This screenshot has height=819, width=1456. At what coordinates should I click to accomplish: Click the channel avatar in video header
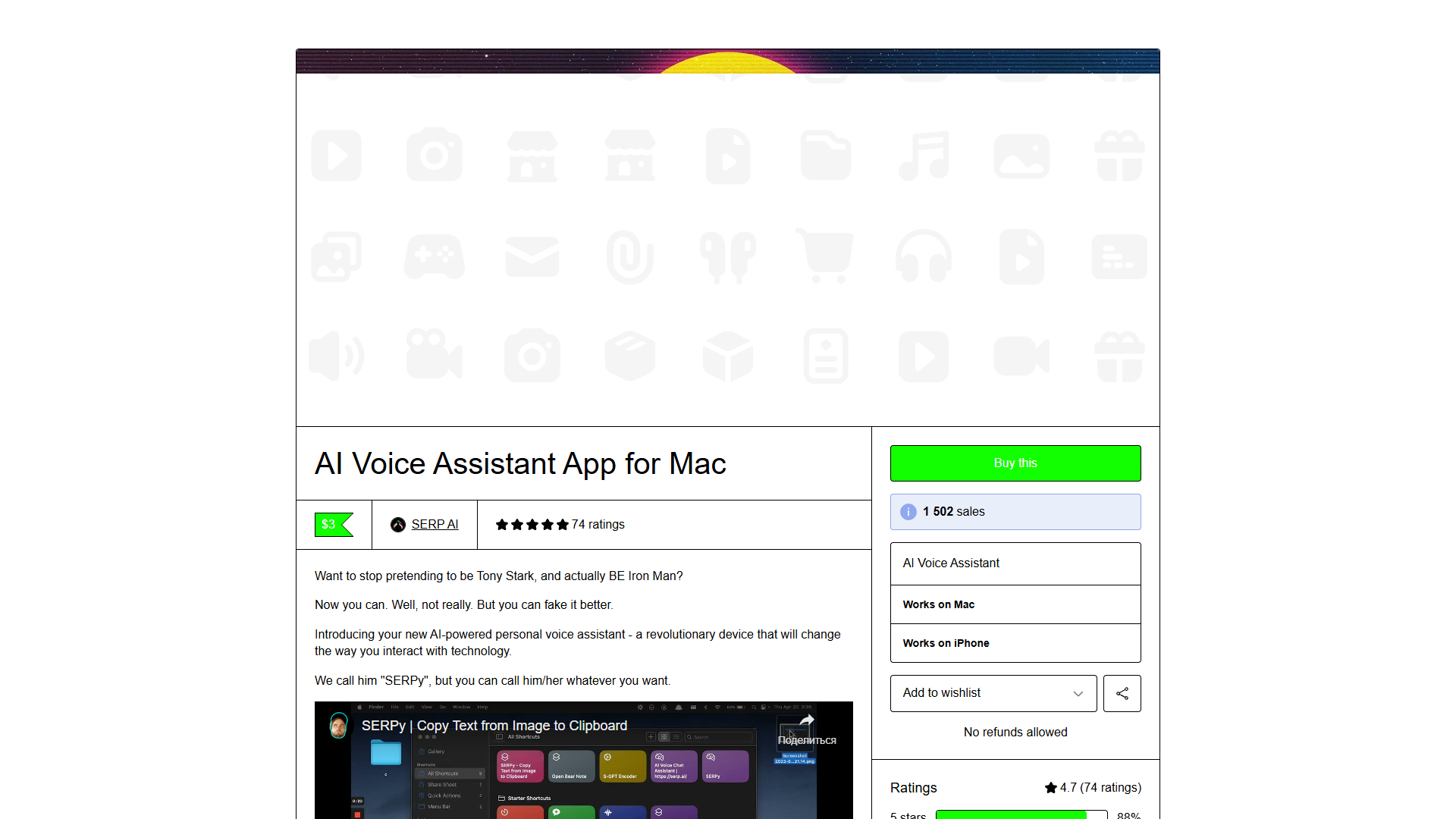339,726
